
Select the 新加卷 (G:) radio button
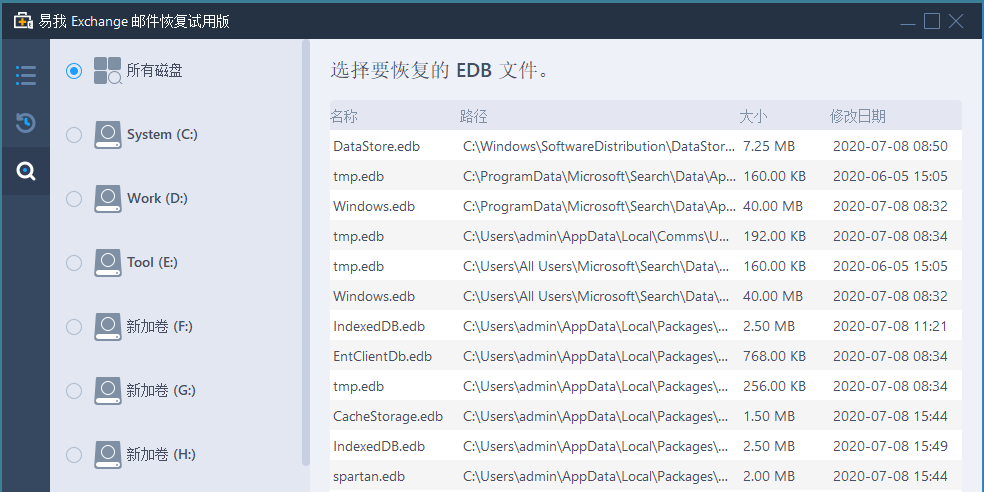click(74, 391)
